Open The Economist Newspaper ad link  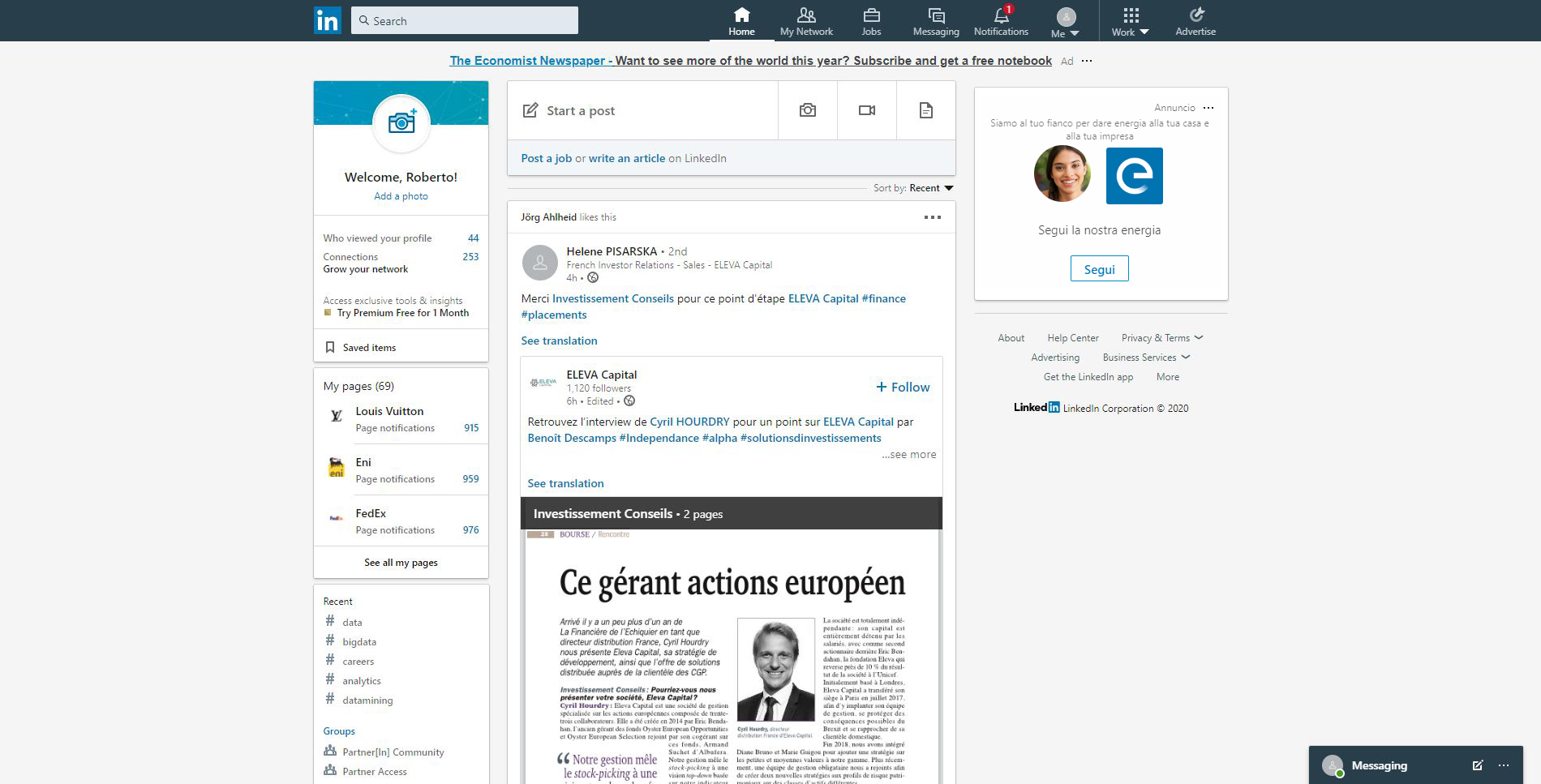(750, 61)
